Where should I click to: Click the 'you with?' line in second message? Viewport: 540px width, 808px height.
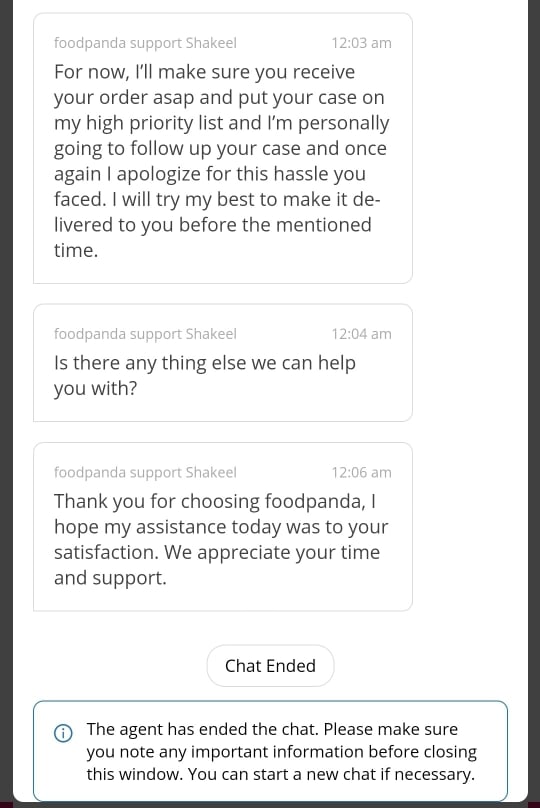pos(96,389)
